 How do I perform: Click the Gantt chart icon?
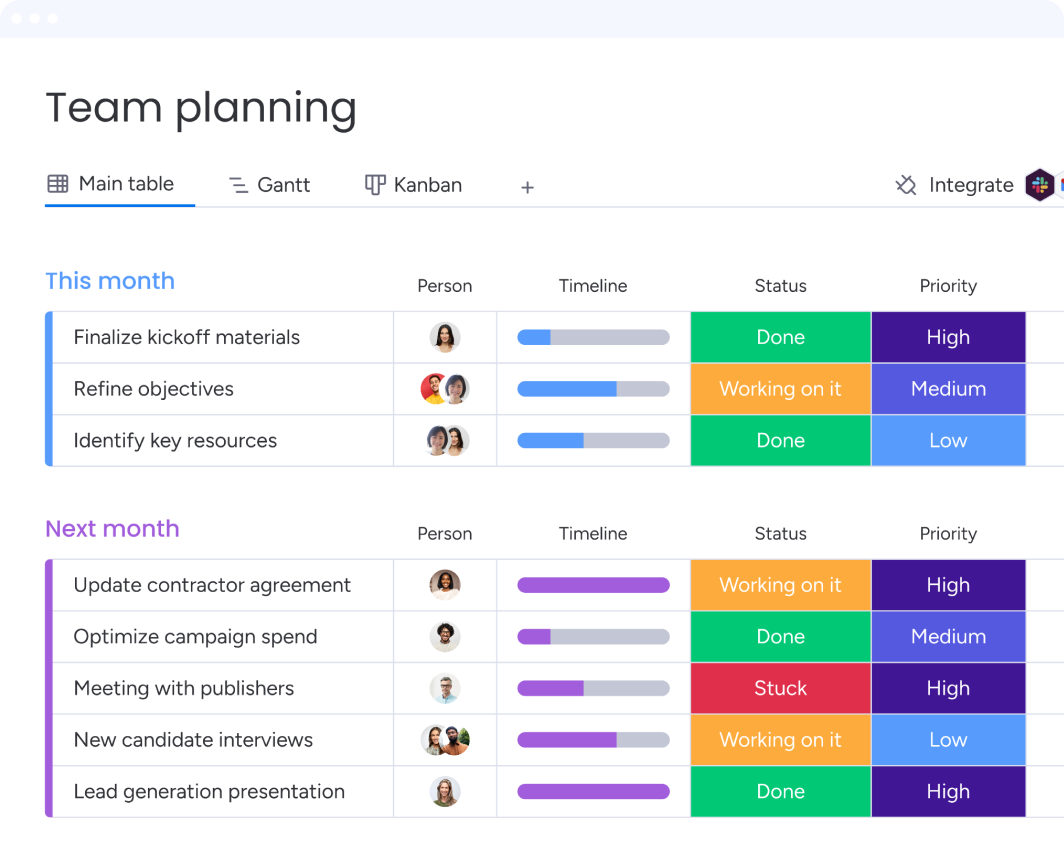click(x=237, y=184)
